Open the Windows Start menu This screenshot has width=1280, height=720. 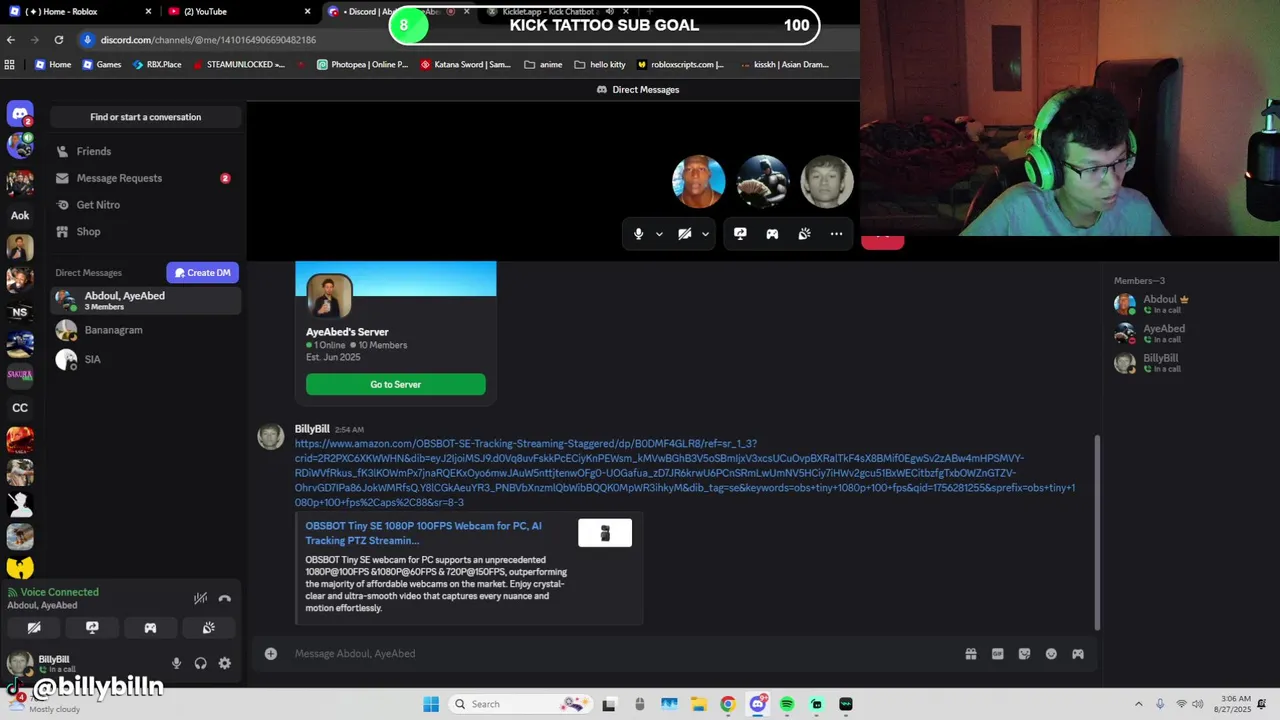431,704
